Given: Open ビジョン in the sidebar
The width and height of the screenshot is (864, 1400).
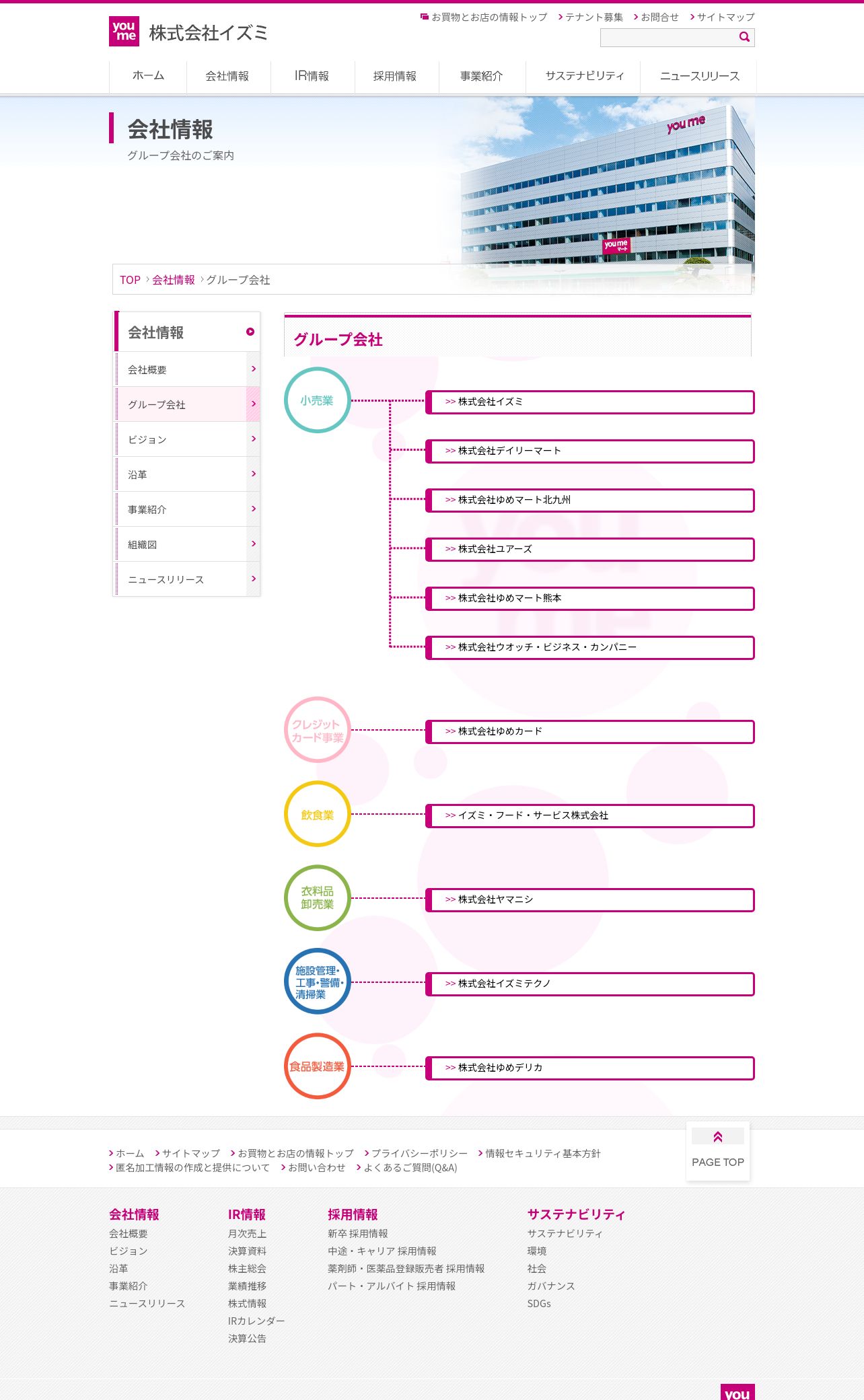Looking at the screenshot, I should (x=188, y=439).
